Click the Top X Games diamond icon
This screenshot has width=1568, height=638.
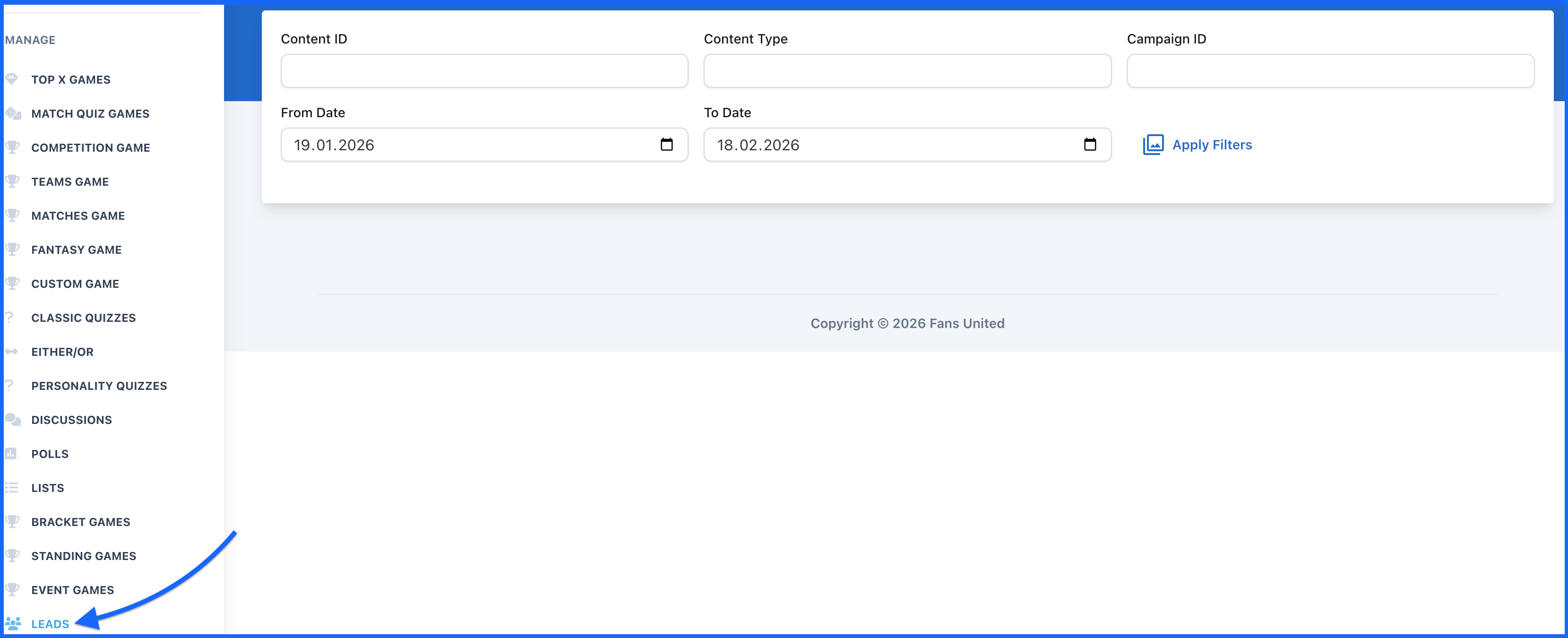click(x=11, y=79)
